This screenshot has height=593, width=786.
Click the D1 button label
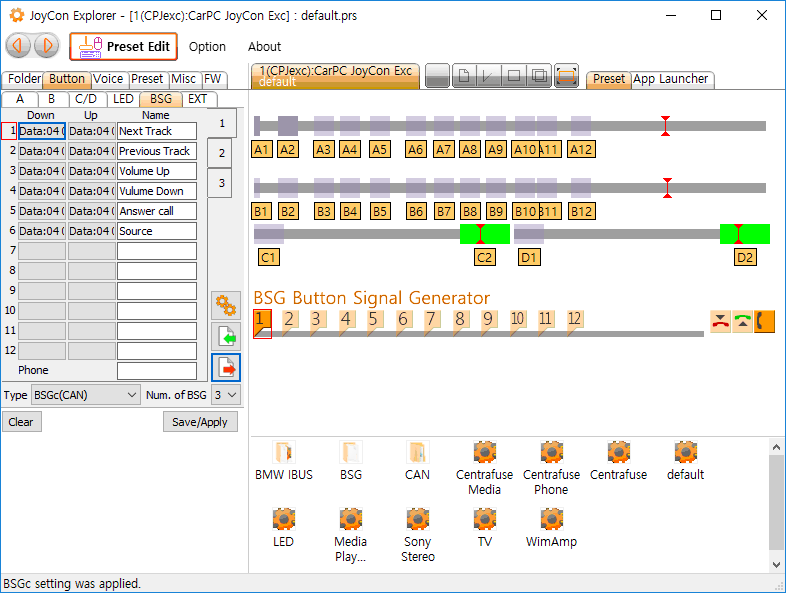point(529,258)
